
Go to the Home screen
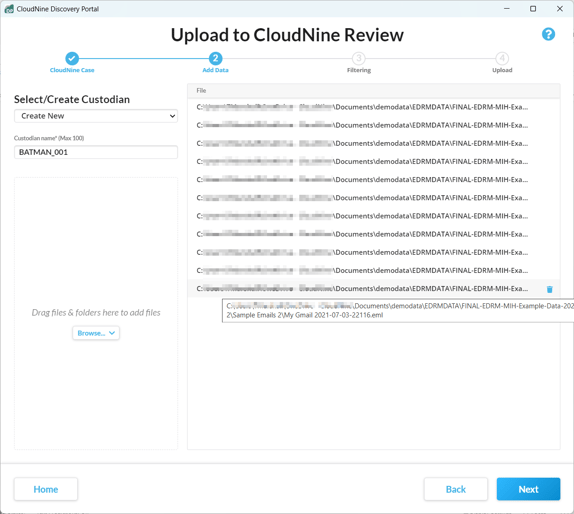46,489
